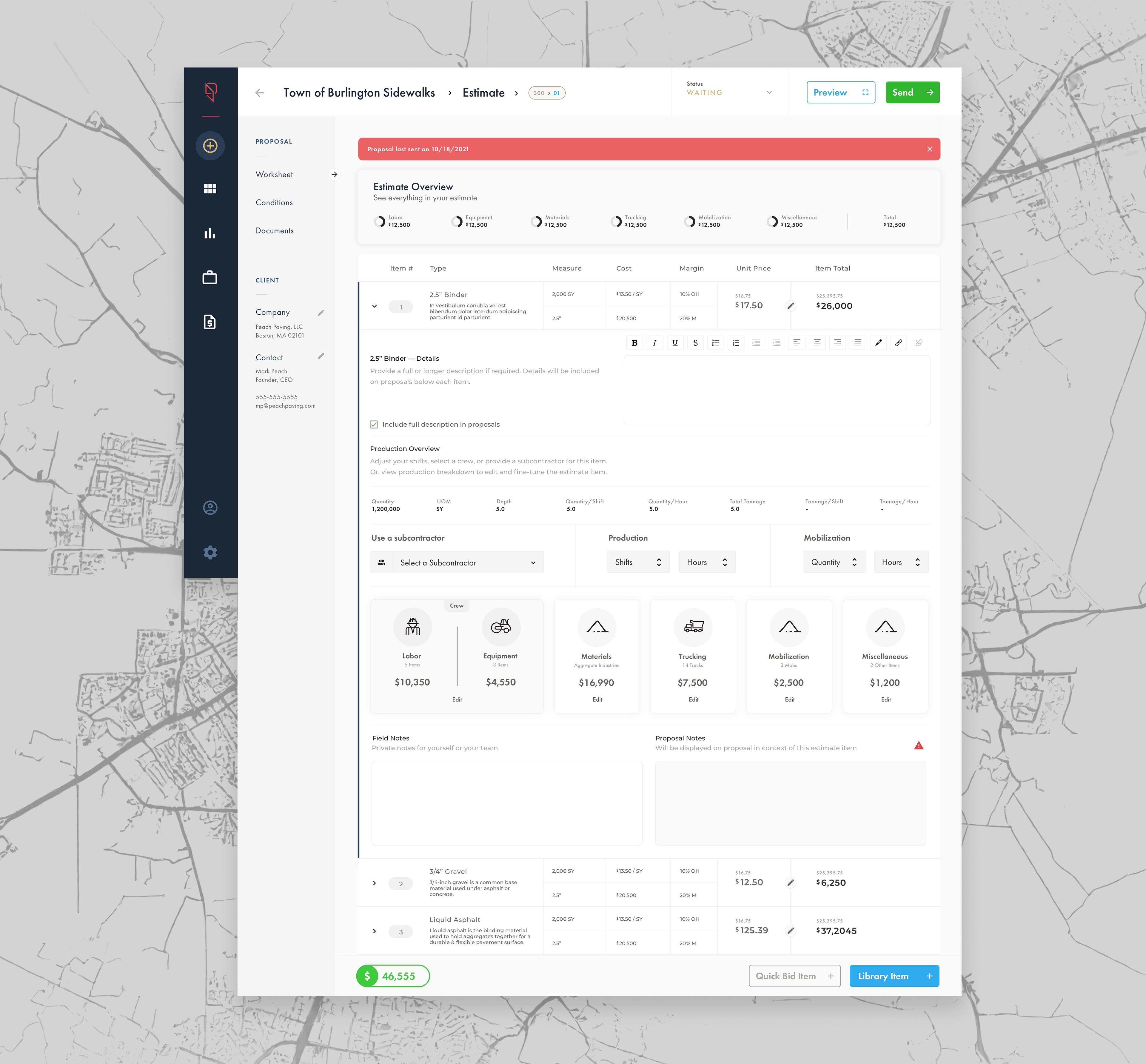Image resolution: width=1146 pixels, height=1064 pixels.
Task: Toggle underline formatting in editor toolbar
Action: pos(675,343)
